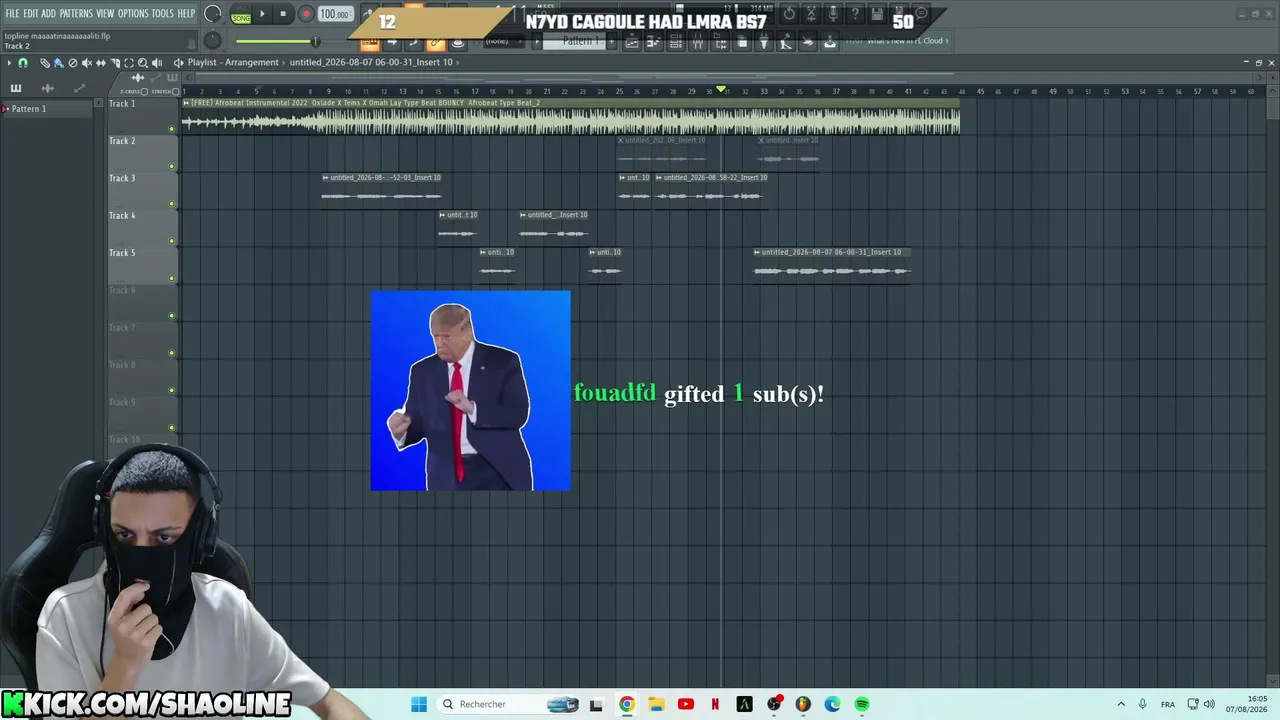Select the playlist Slip tool
This screenshot has height=720, width=1280.
(x=101, y=62)
